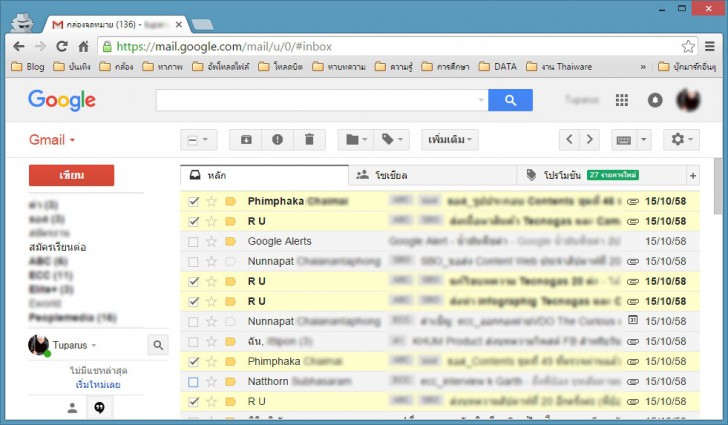Click the blue search magnifier button
This screenshot has width=728, height=425.
510,100
